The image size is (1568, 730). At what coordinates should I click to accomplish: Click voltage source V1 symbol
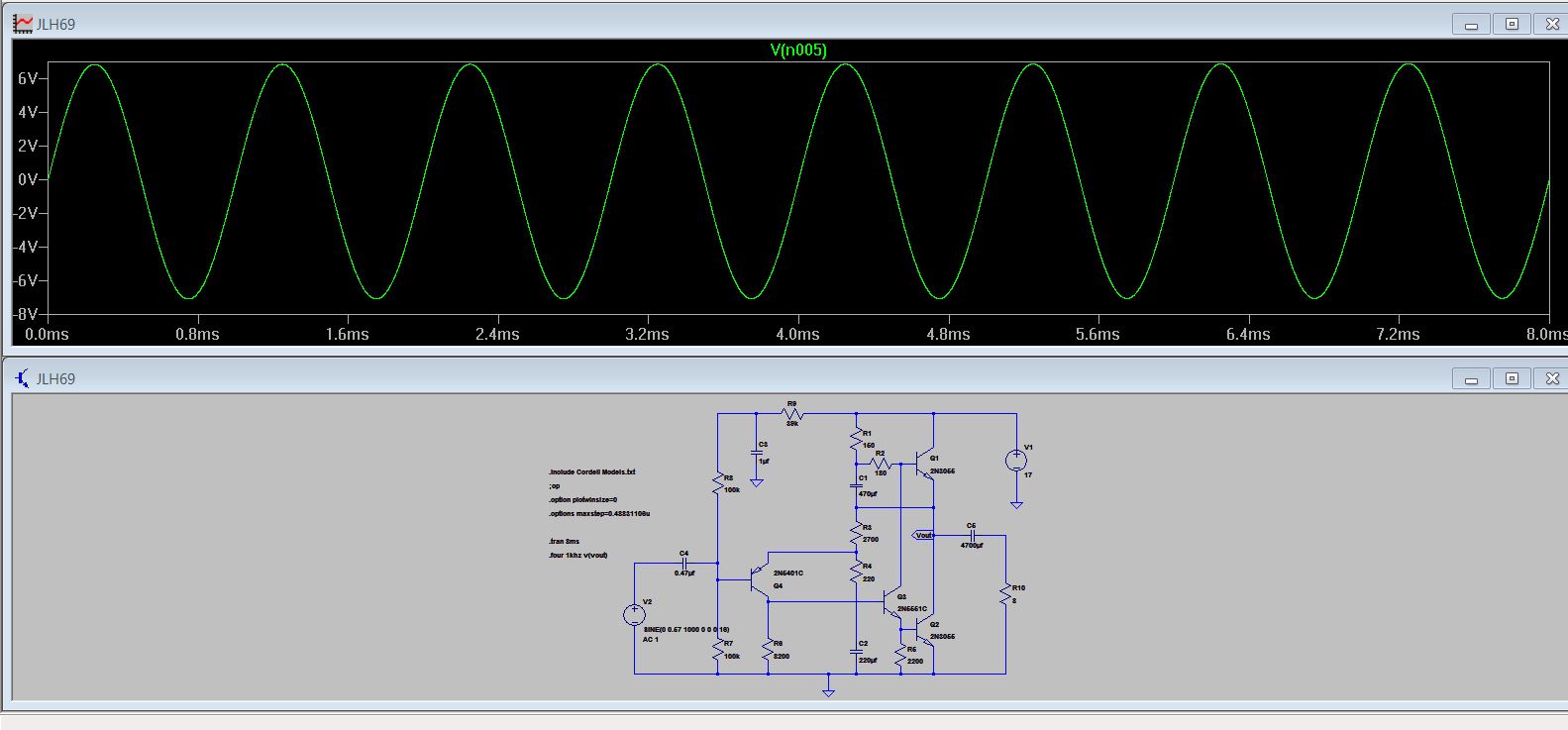click(1016, 461)
